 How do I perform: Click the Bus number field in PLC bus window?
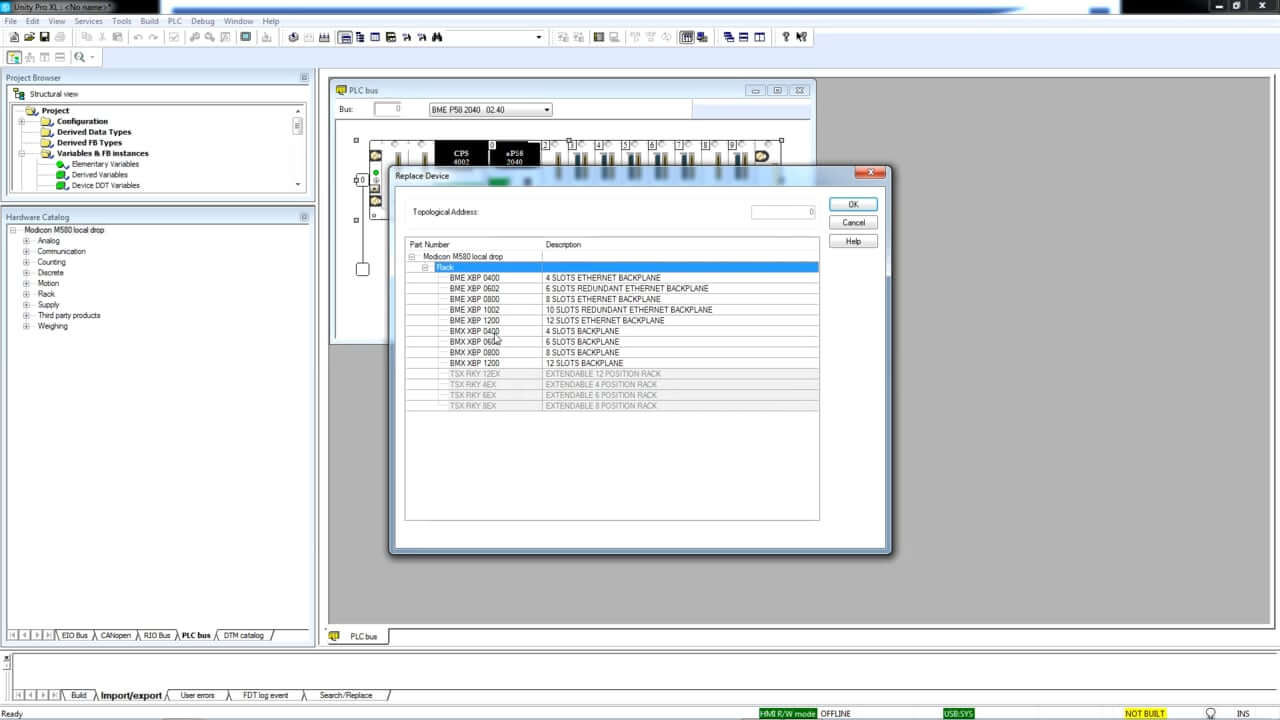click(x=388, y=109)
